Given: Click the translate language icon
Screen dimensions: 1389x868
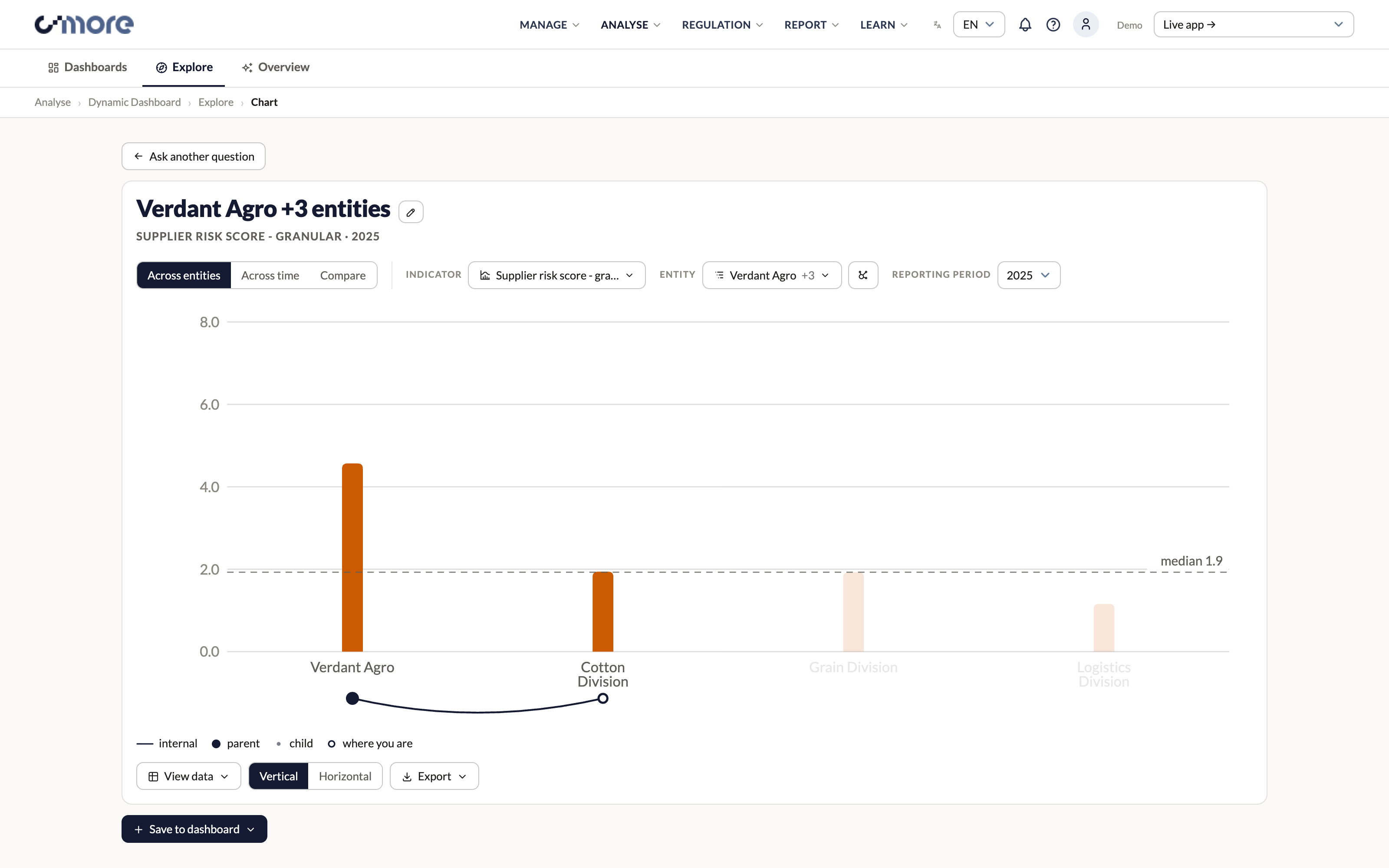Looking at the screenshot, I should (937, 25).
